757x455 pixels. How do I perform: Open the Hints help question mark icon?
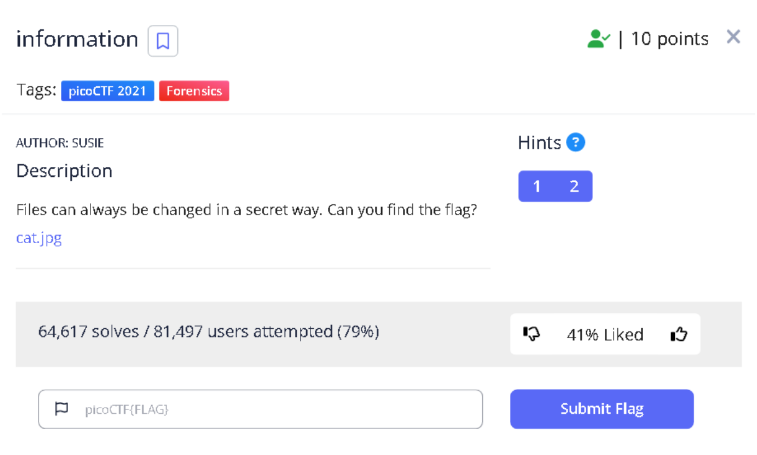[575, 142]
